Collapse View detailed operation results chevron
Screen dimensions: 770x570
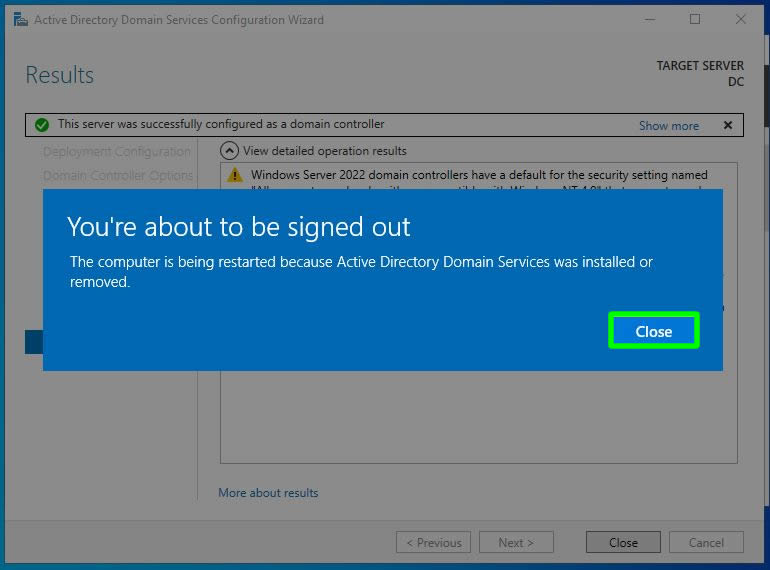point(229,151)
